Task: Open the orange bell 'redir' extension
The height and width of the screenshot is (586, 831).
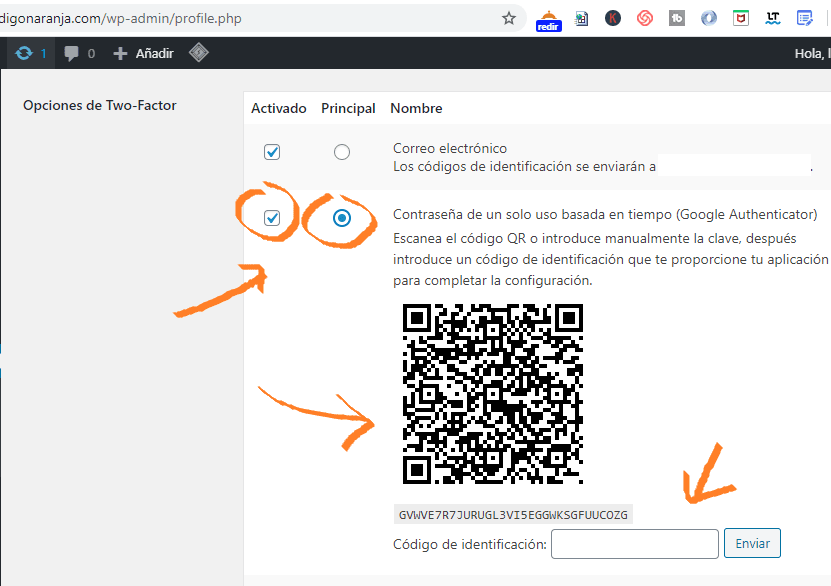Action: [549, 20]
